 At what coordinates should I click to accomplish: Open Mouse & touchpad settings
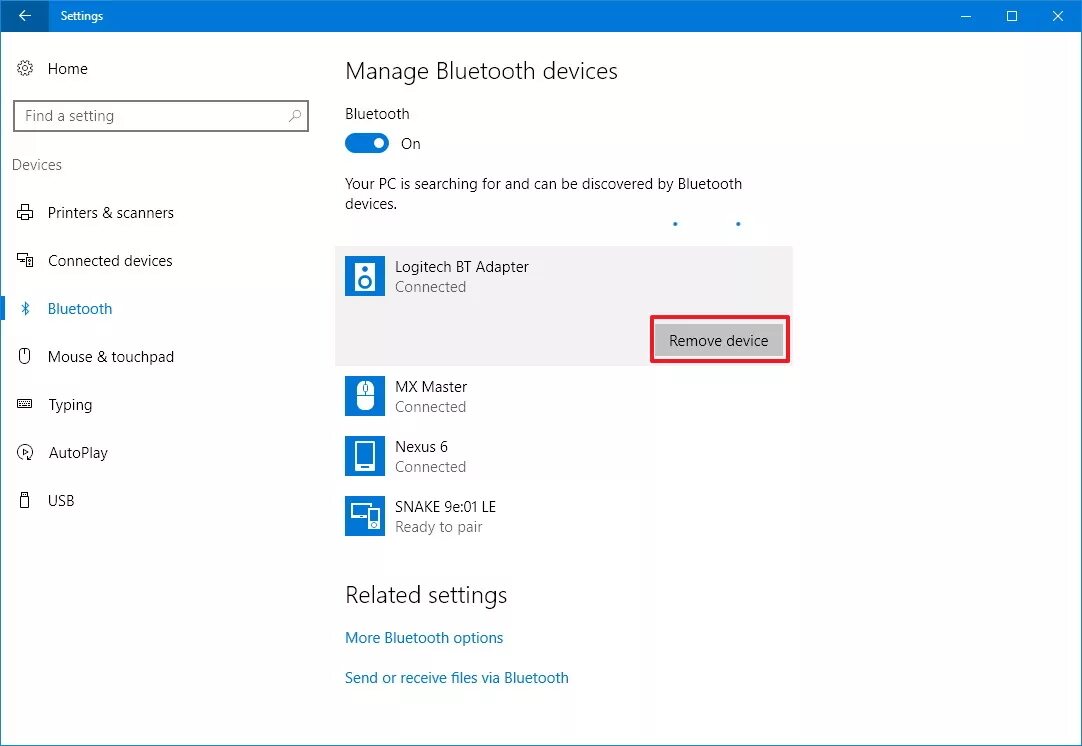pos(112,356)
